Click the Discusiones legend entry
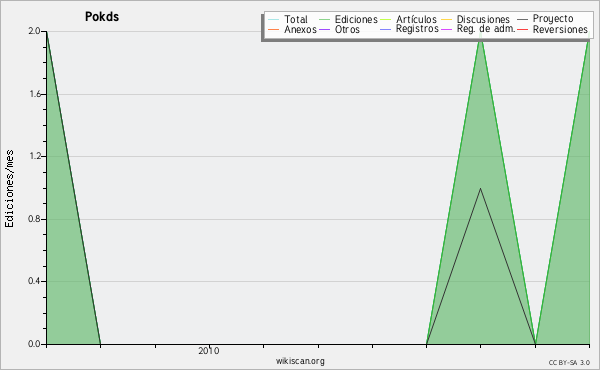 click(x=476, y=19)
